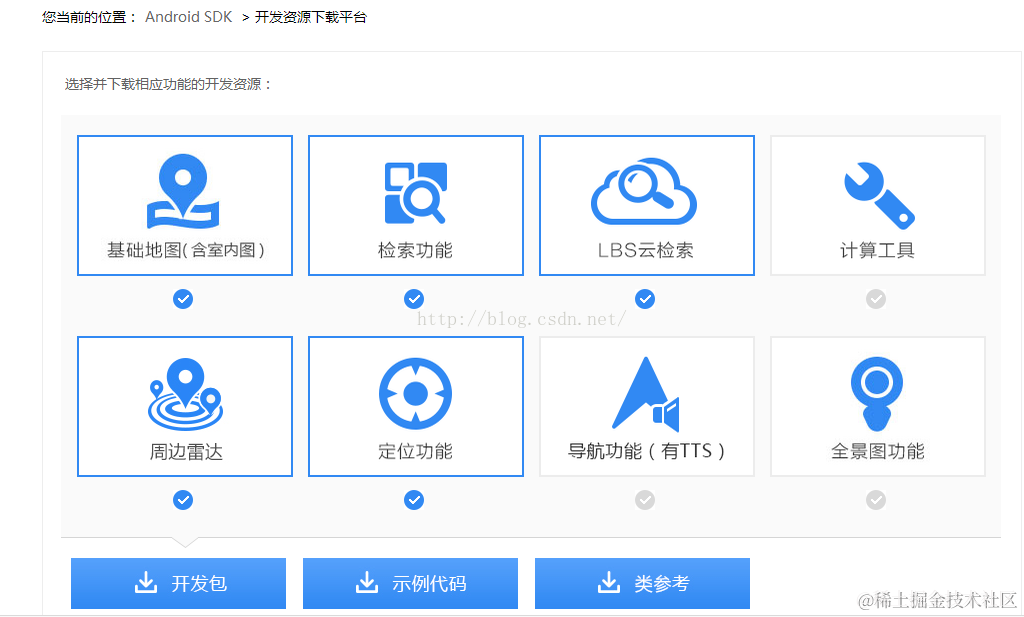Image resolution: width=1024 pixels, height=617 pixels.
Task: Click the 全景图功能 label text
Action: tap(878, 451)
